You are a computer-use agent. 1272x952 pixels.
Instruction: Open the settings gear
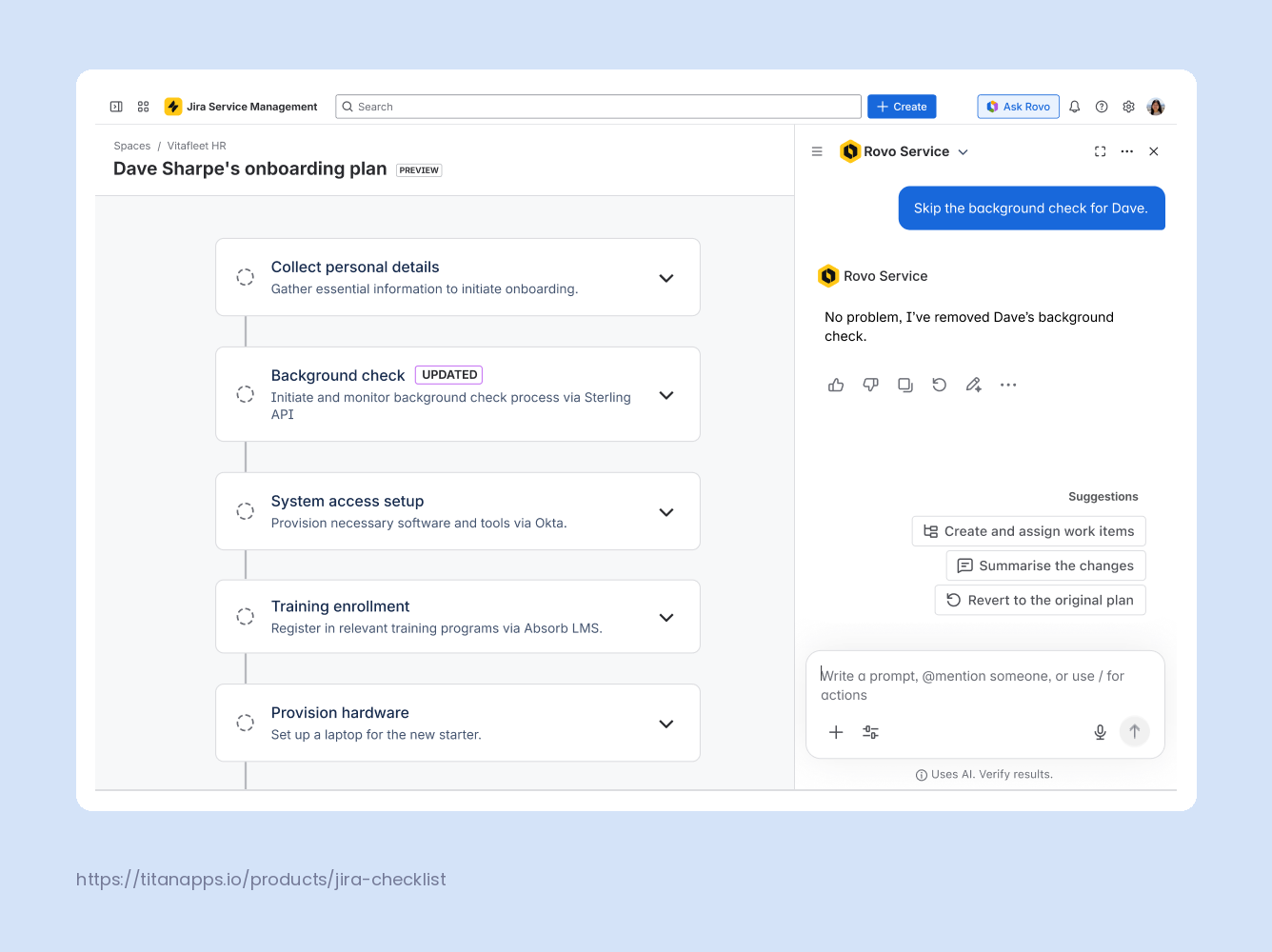coord(1128,107)
